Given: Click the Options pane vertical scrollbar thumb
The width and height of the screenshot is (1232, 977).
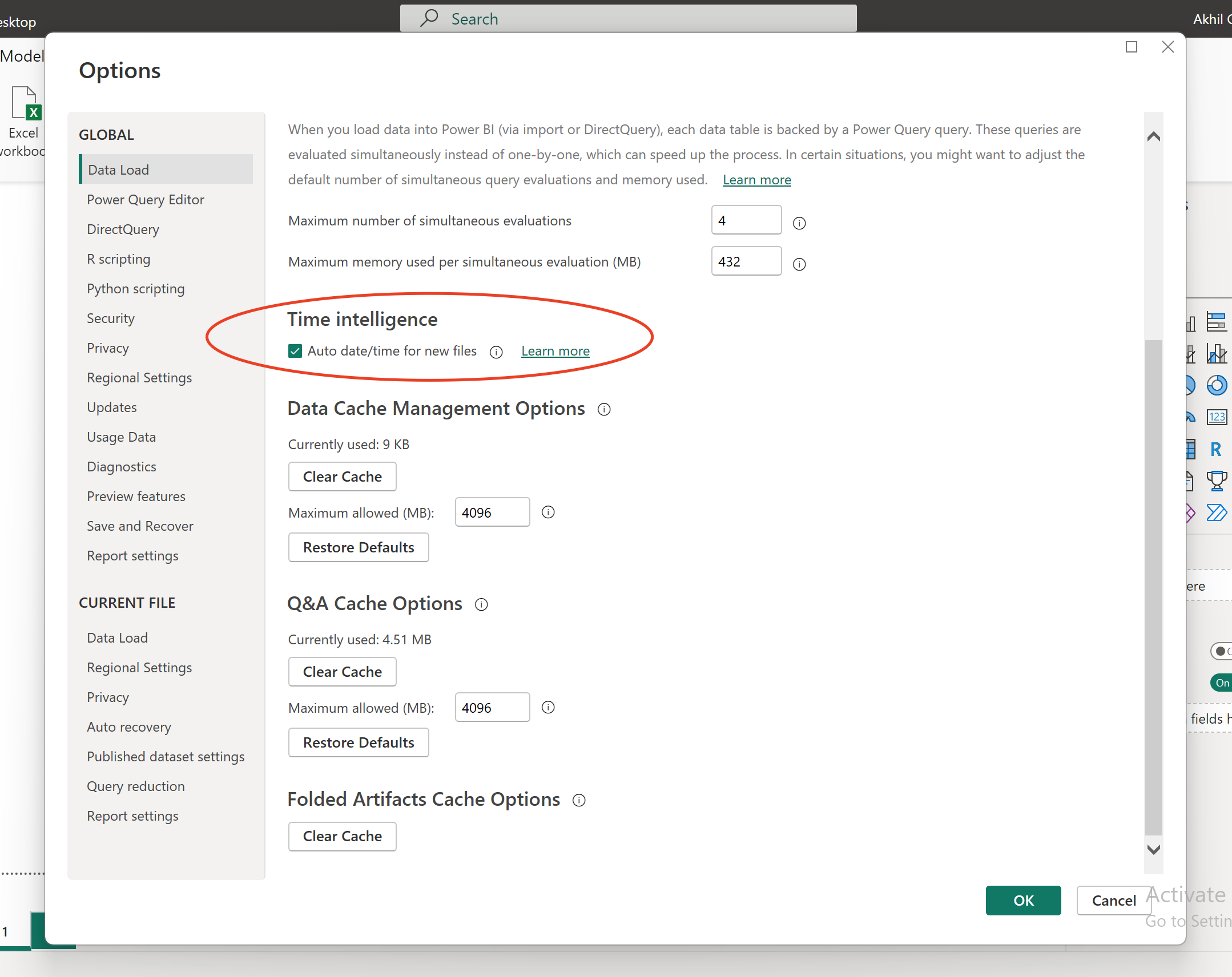Looking at the screenshot, I should pyautogui.click(x=1153, y=587).
